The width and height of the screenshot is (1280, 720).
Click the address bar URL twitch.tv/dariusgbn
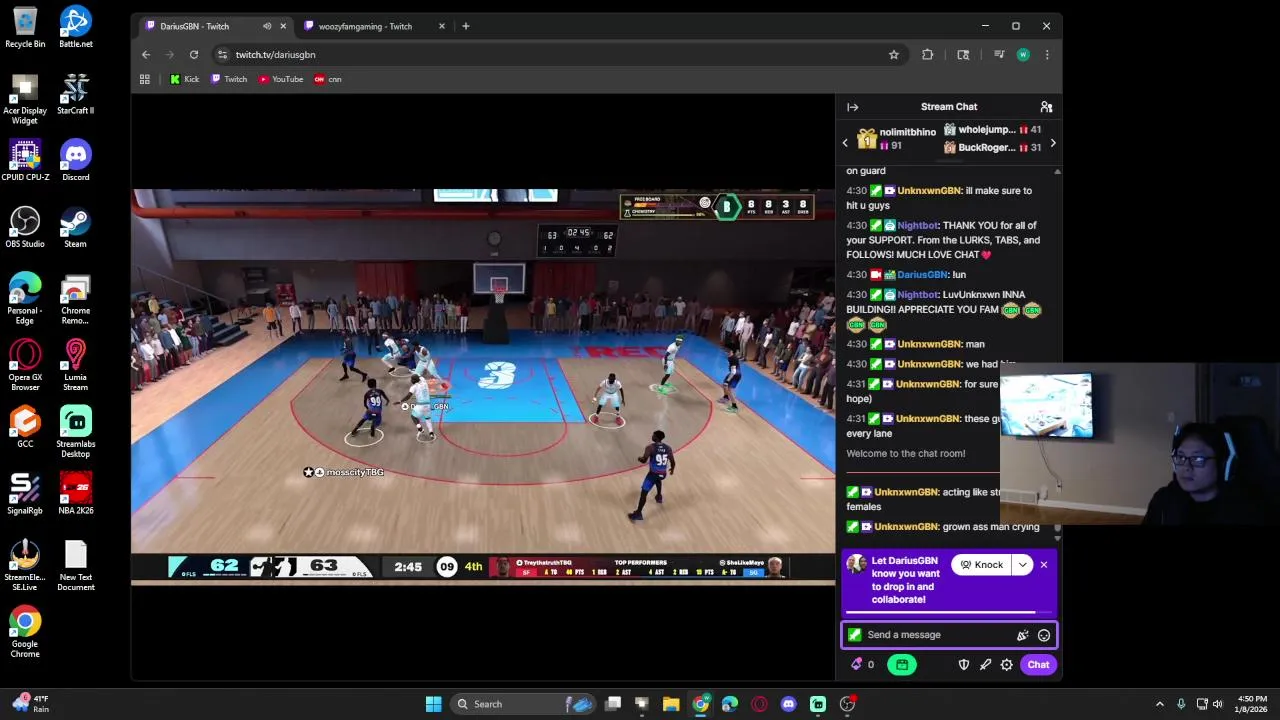(x=275, y=55)
